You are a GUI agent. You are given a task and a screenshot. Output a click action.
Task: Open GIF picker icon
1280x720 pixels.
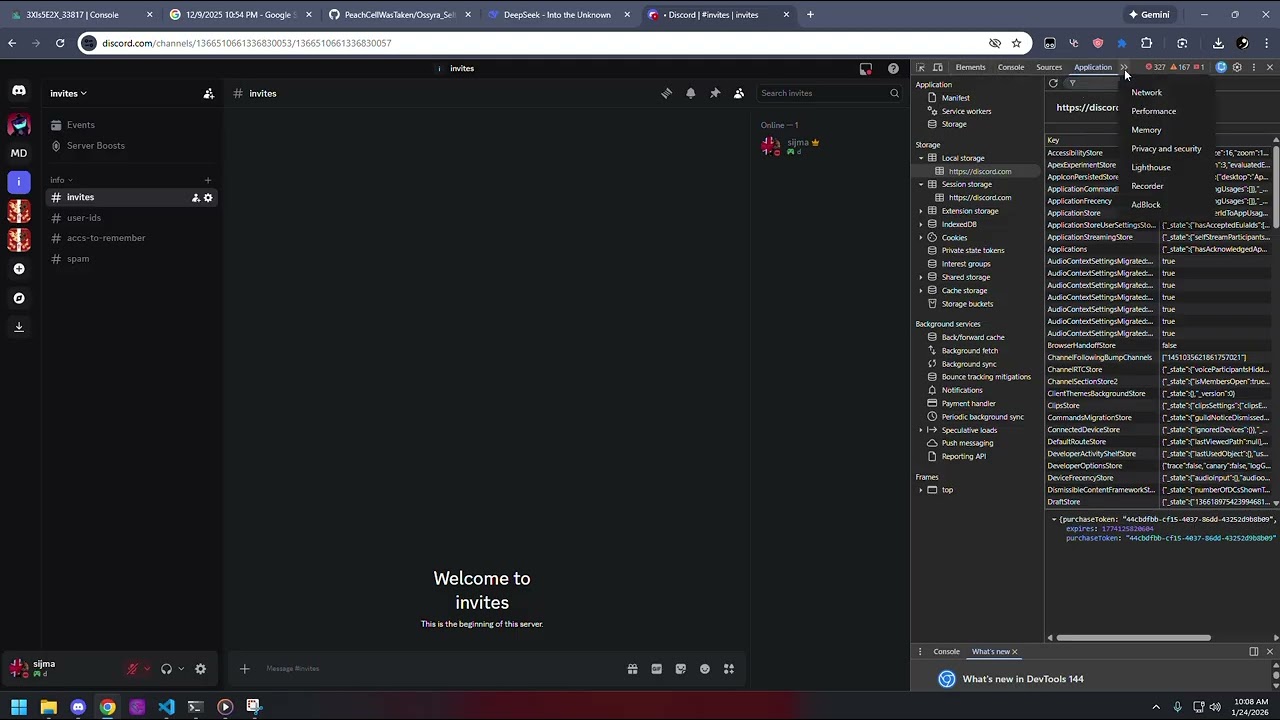click(x=656, y=669)
